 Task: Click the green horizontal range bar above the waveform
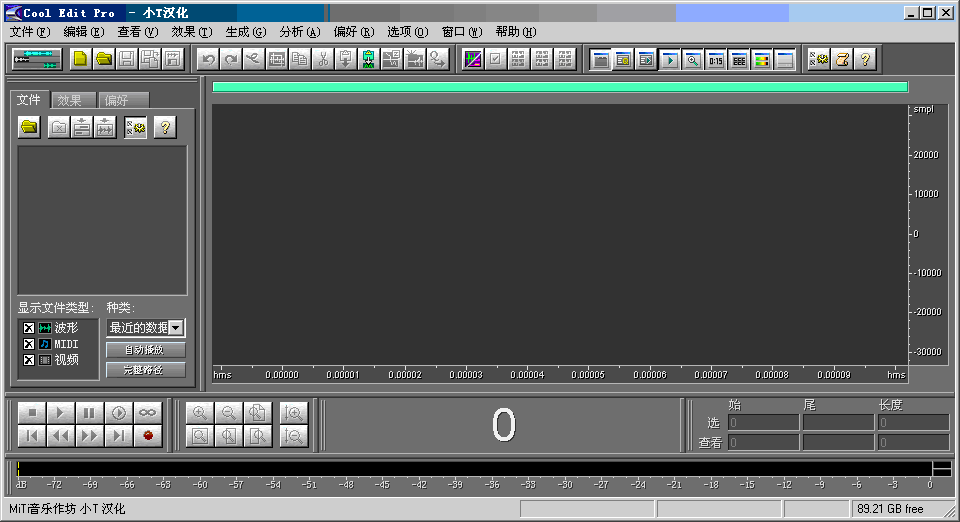pyautogui.click(x=560, y=87)
